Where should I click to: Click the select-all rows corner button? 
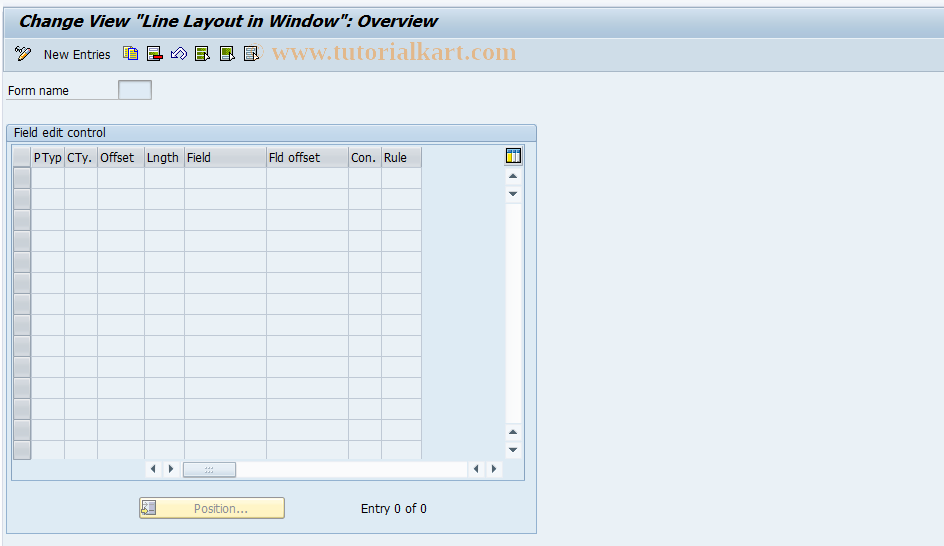pos(22,158)
